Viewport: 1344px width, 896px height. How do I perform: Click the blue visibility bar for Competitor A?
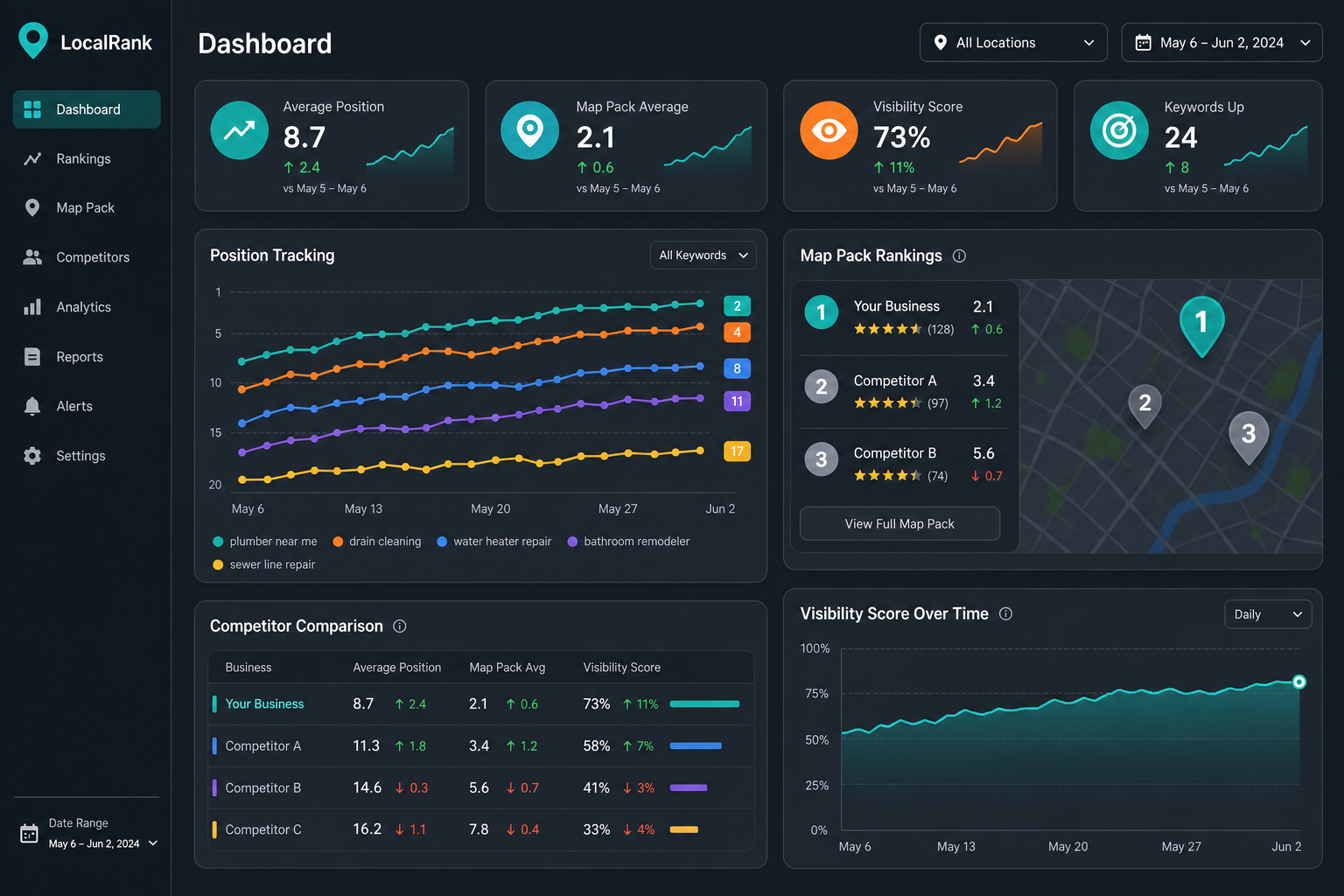tap(696, 745)
